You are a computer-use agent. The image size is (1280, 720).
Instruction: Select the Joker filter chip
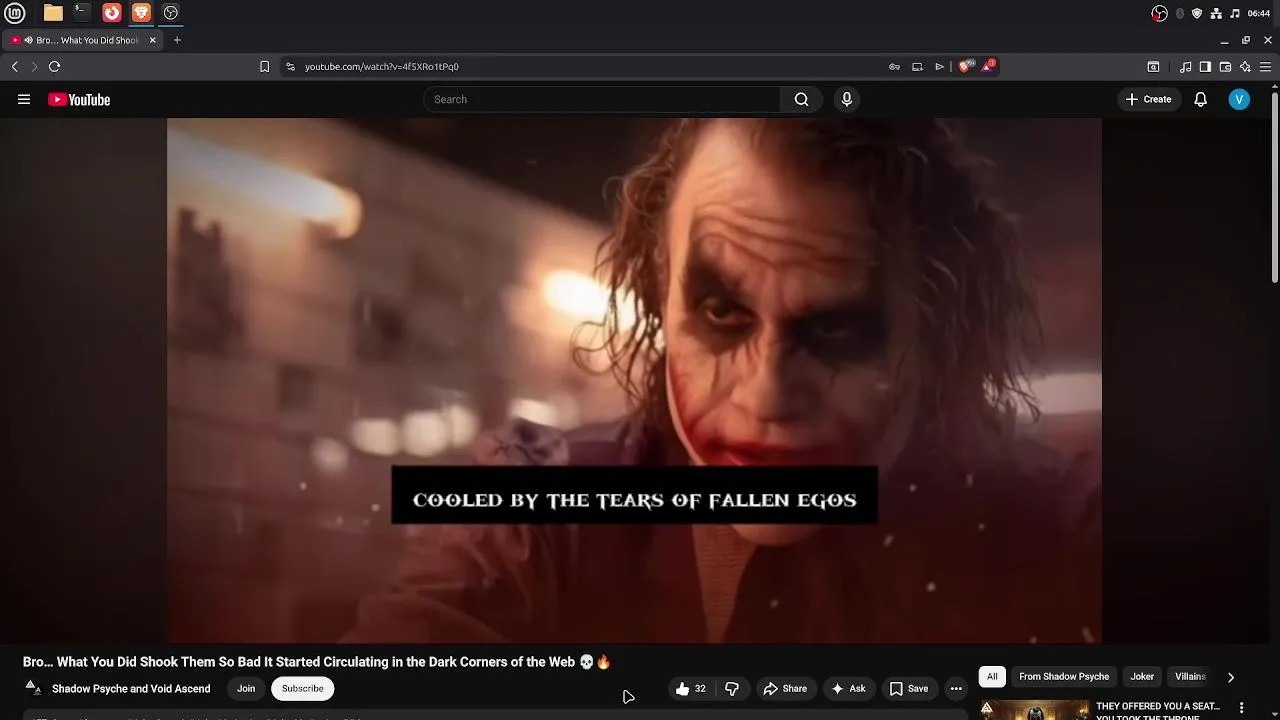pyautogui.click(x=1142, y=677)
